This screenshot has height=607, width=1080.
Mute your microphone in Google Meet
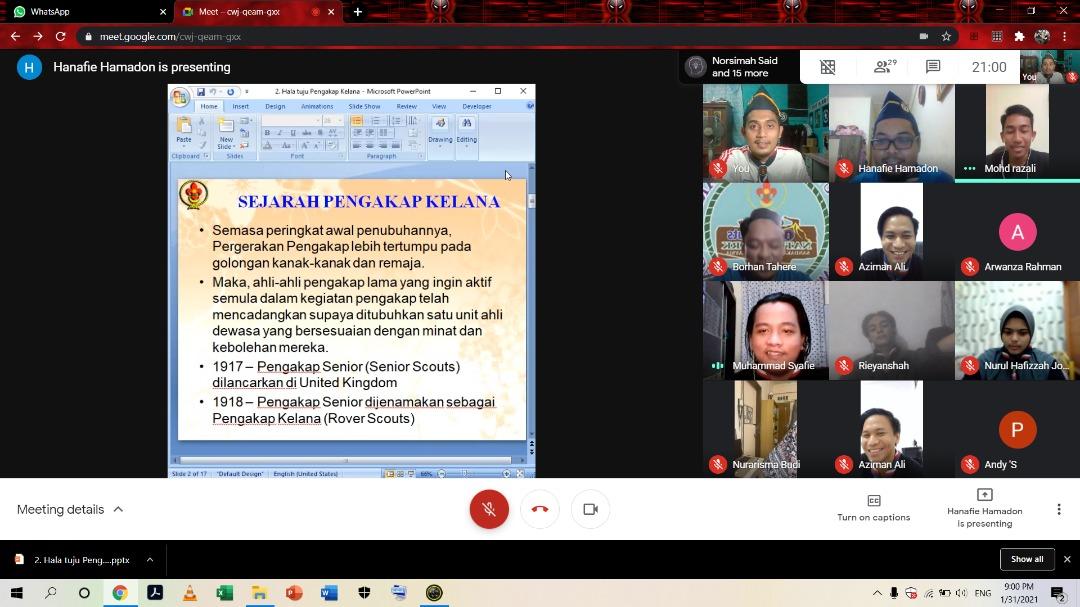point(489,509)
